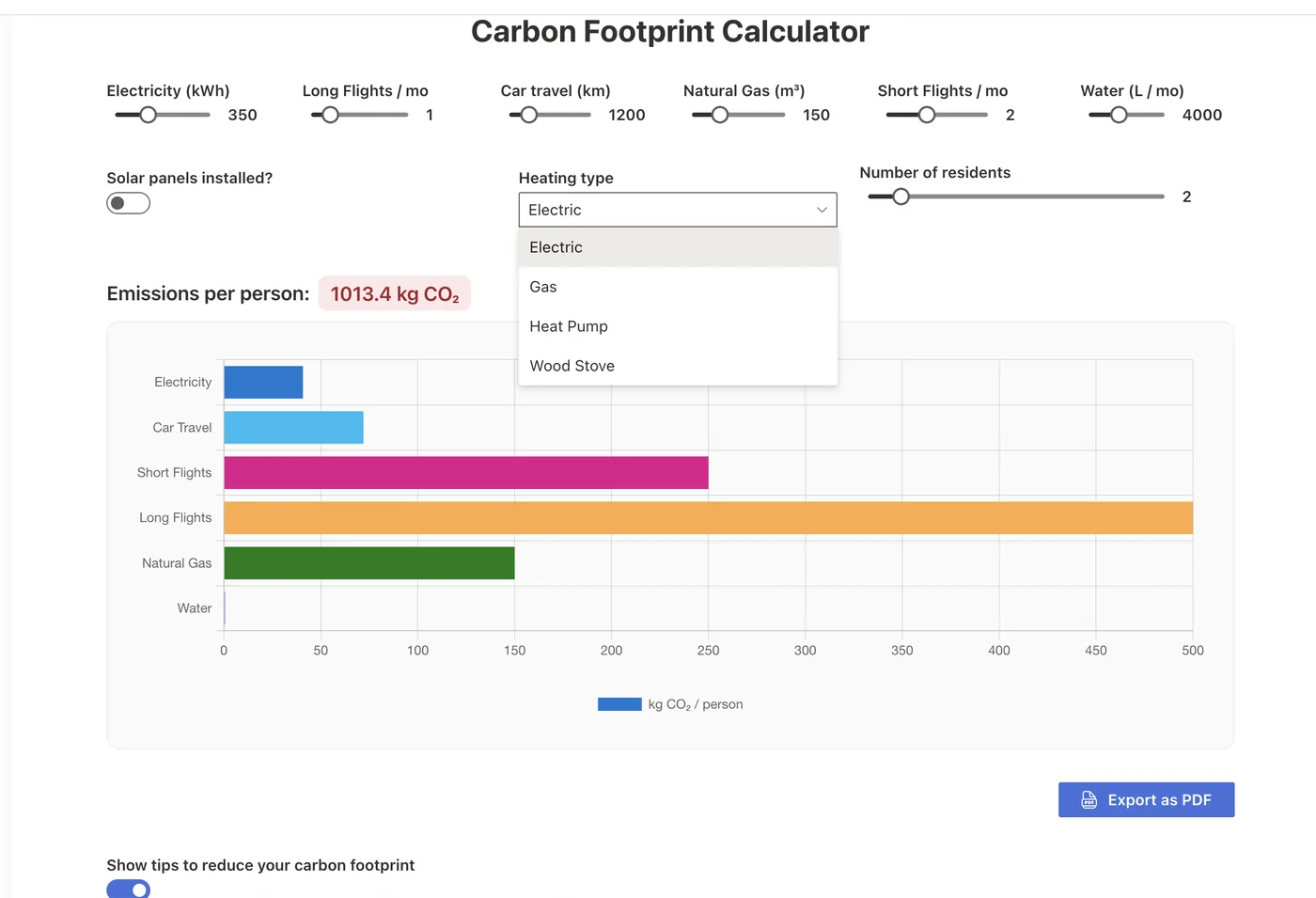Click the Emissions per person label
Image resolution: width=1316 pixels, height=898 pixels.
click(x=208, y=293)
